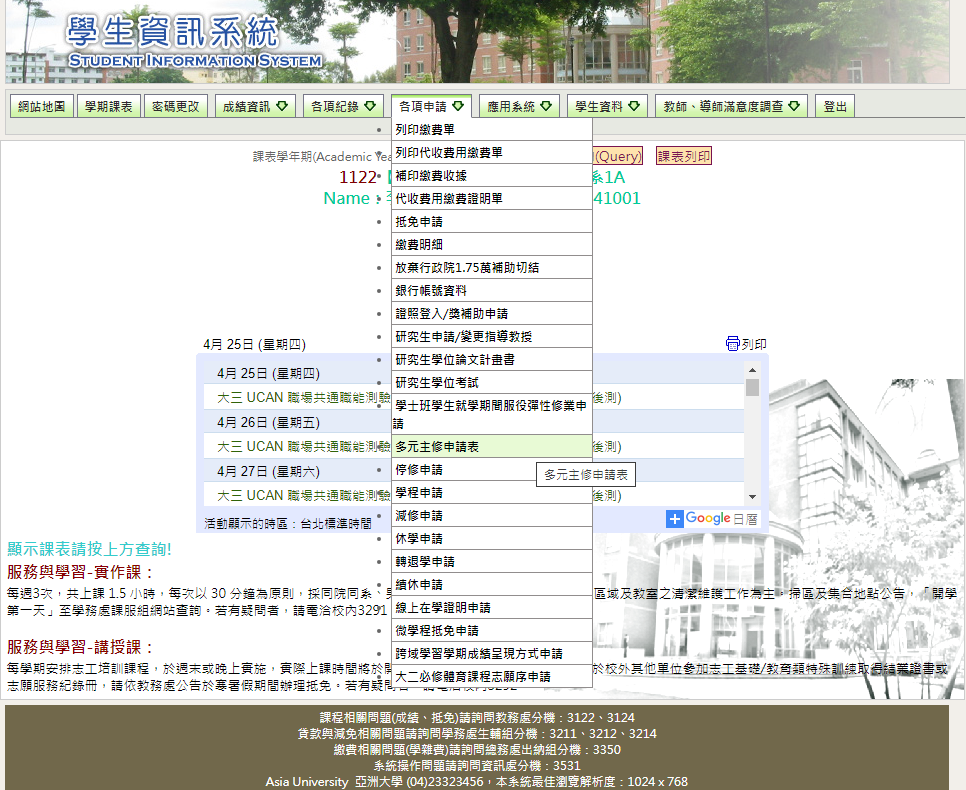Choose 休學申請 from the dropdown list
Image resolution: width=966 pixels, height=790 pixels.
click(x=420, y=540)
